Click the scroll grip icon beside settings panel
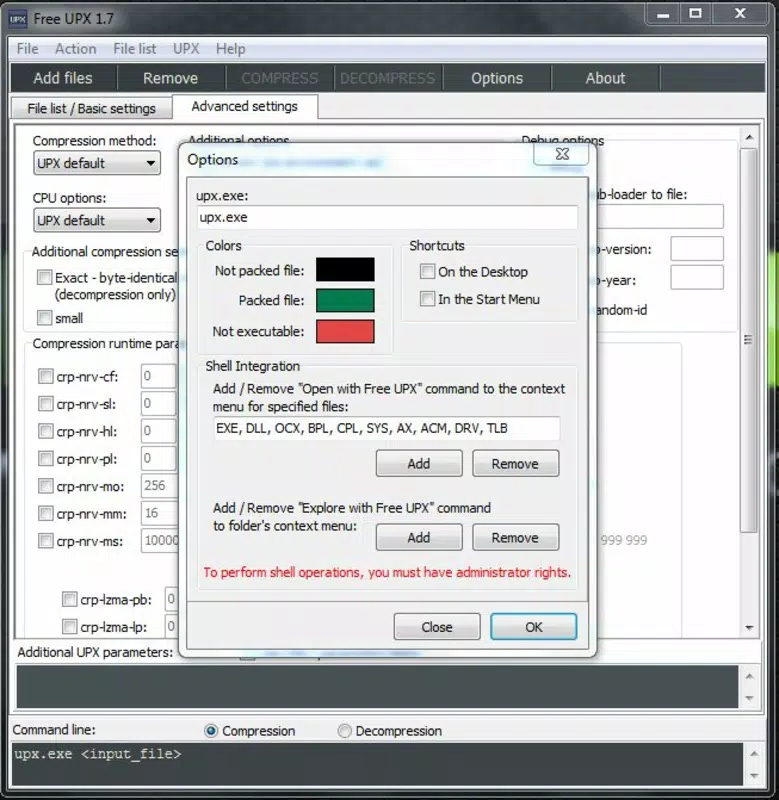The image size is (779, 800). (x=748, y=340)
